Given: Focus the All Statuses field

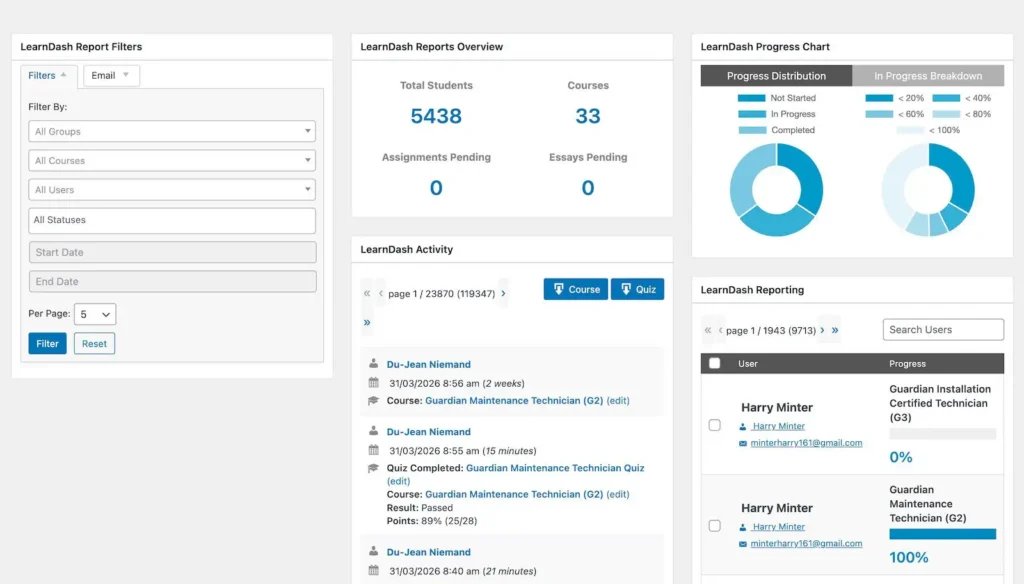Looking at the screenshot, I should tap(172, 221).
